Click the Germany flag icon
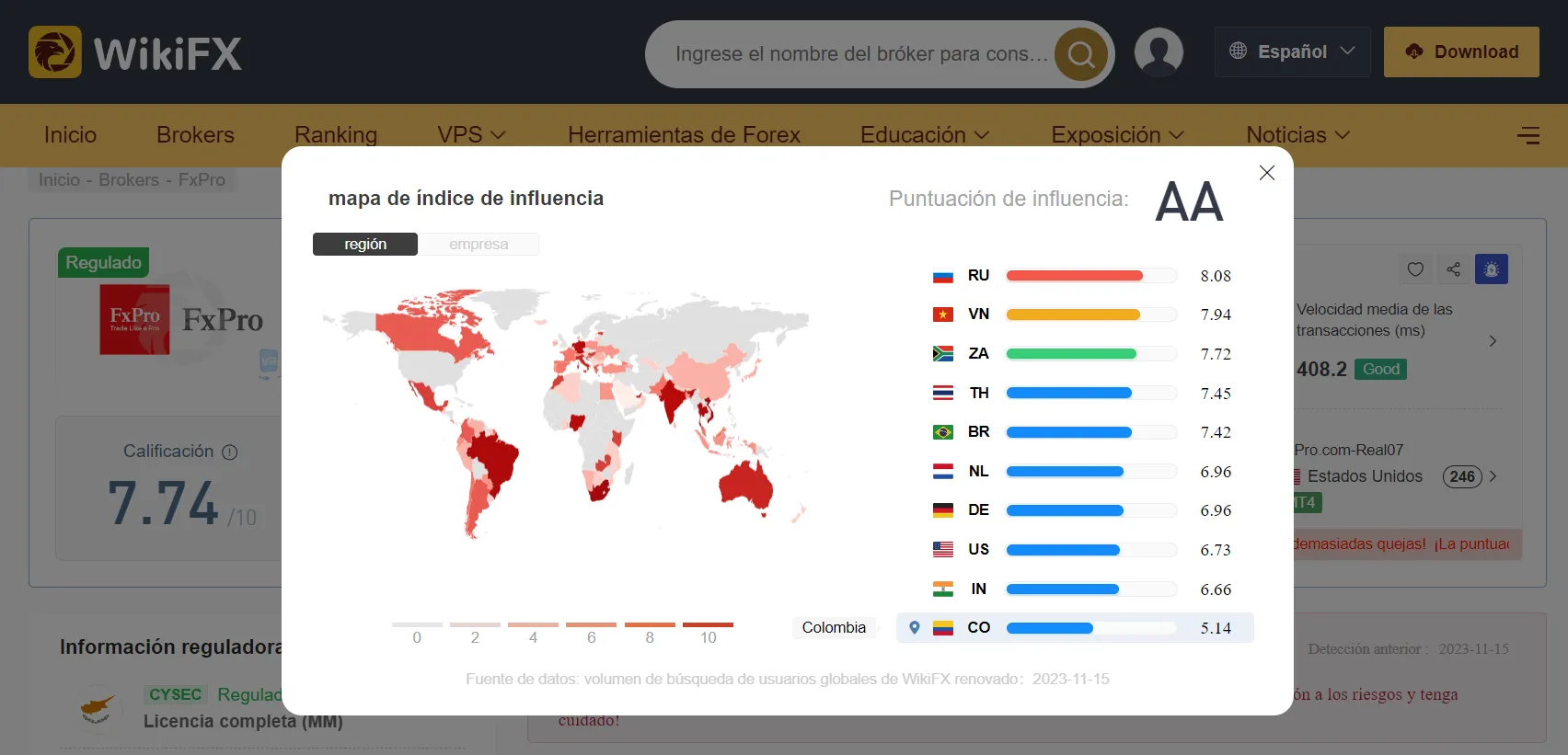1568x755 pixels. coord(943,510)
